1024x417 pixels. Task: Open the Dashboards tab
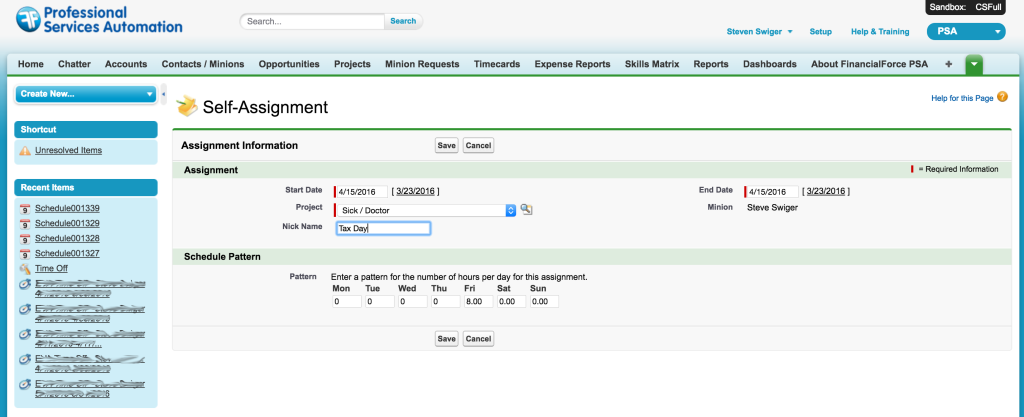click(x=769, y=64)
